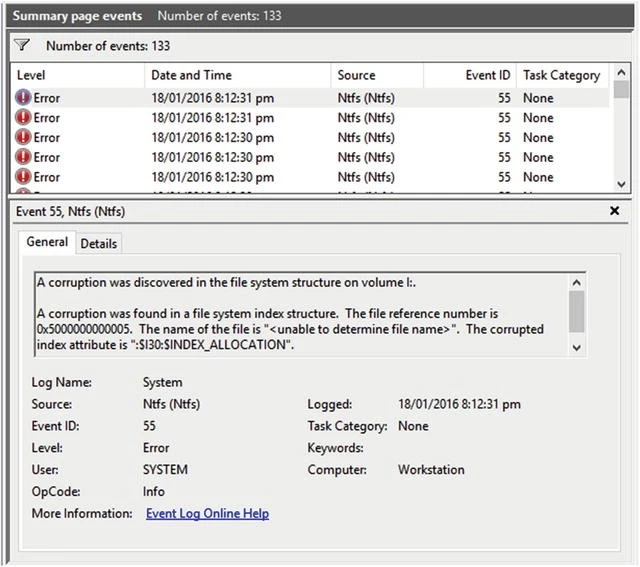Sort by the Date and Time column

(x=191, y=75)
